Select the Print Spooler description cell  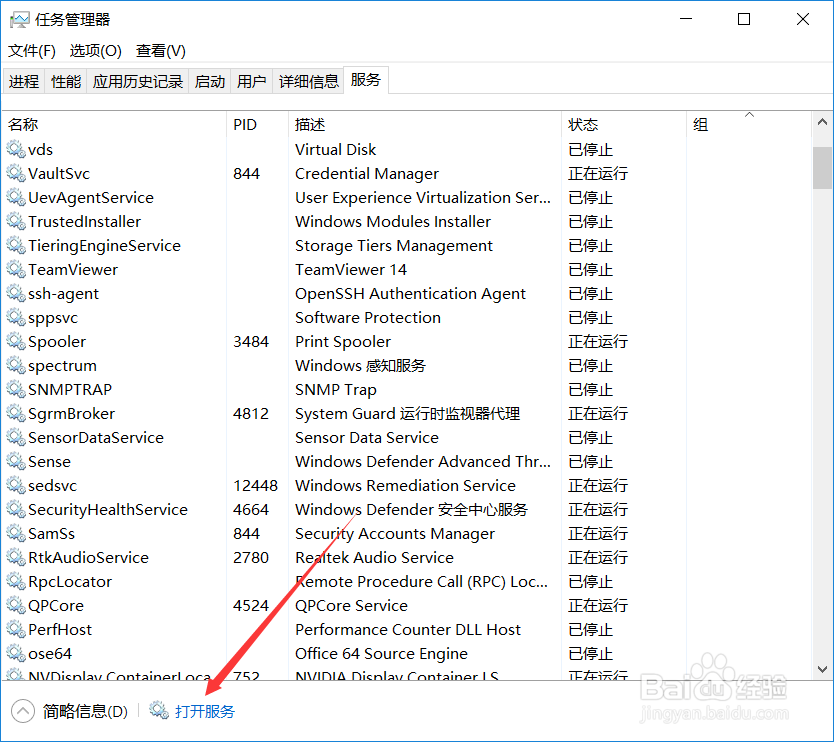(343, 341)
